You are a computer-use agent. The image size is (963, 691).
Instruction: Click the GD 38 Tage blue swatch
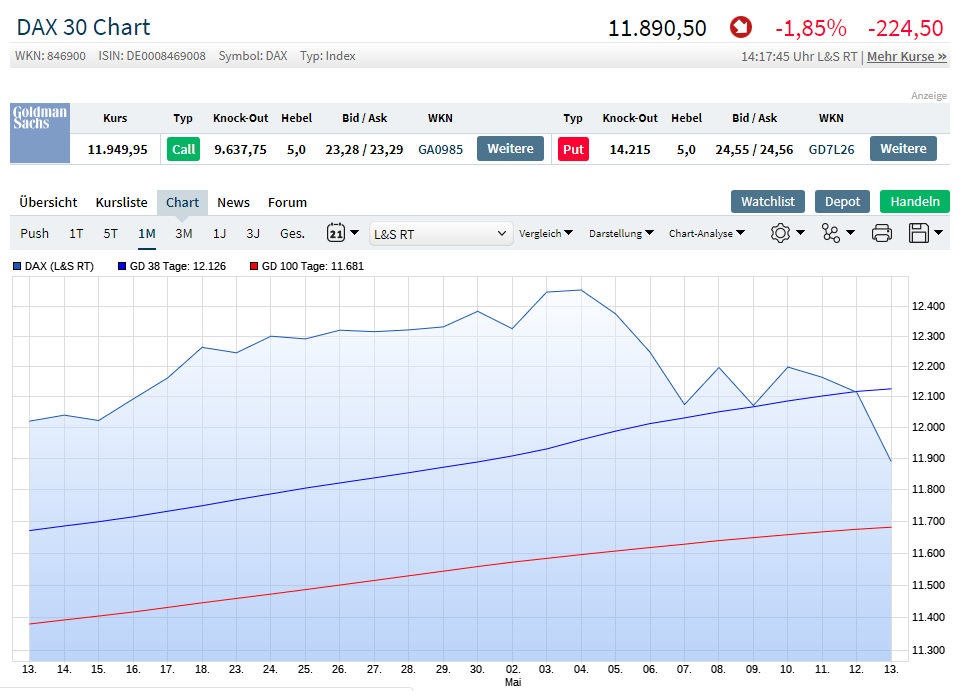click(x=122, y=266)
